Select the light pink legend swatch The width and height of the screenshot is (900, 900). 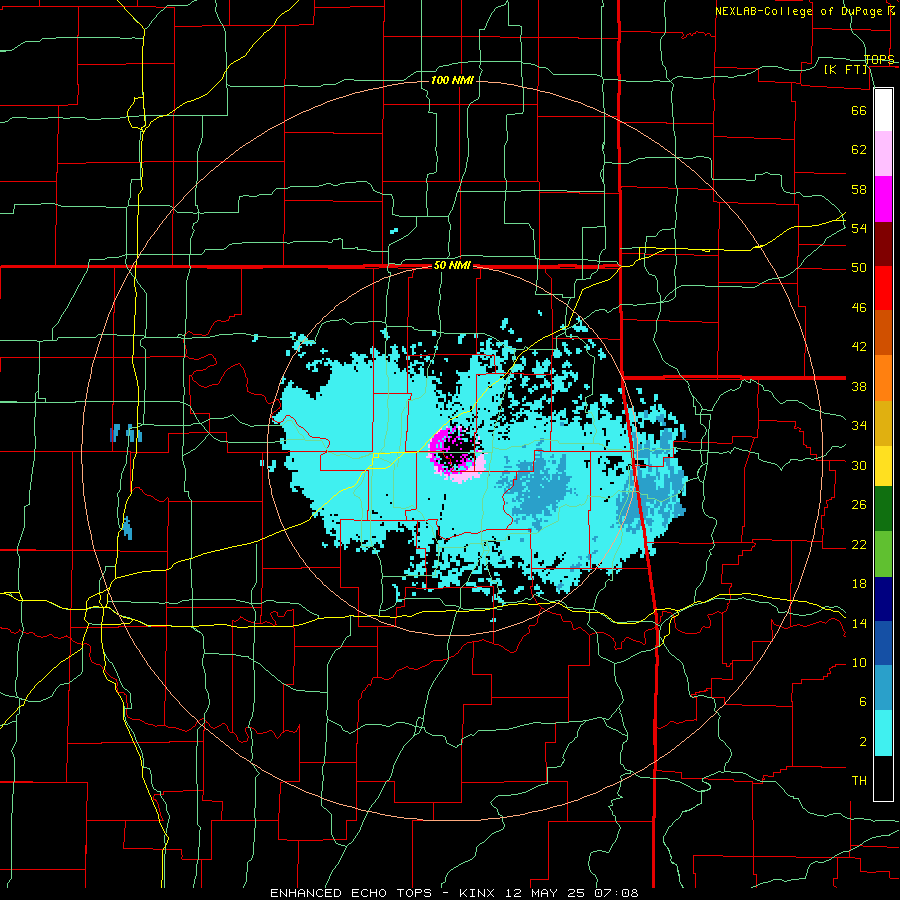(x=883, y=153)
